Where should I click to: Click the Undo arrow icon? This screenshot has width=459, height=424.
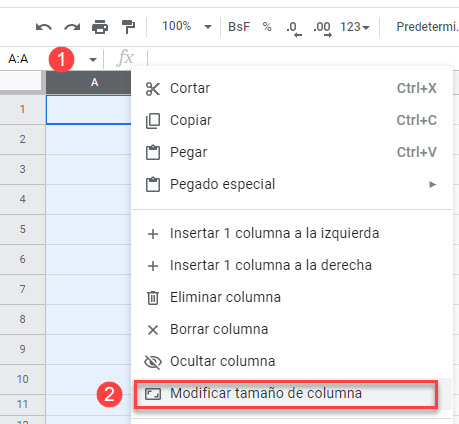coord(44,27)
